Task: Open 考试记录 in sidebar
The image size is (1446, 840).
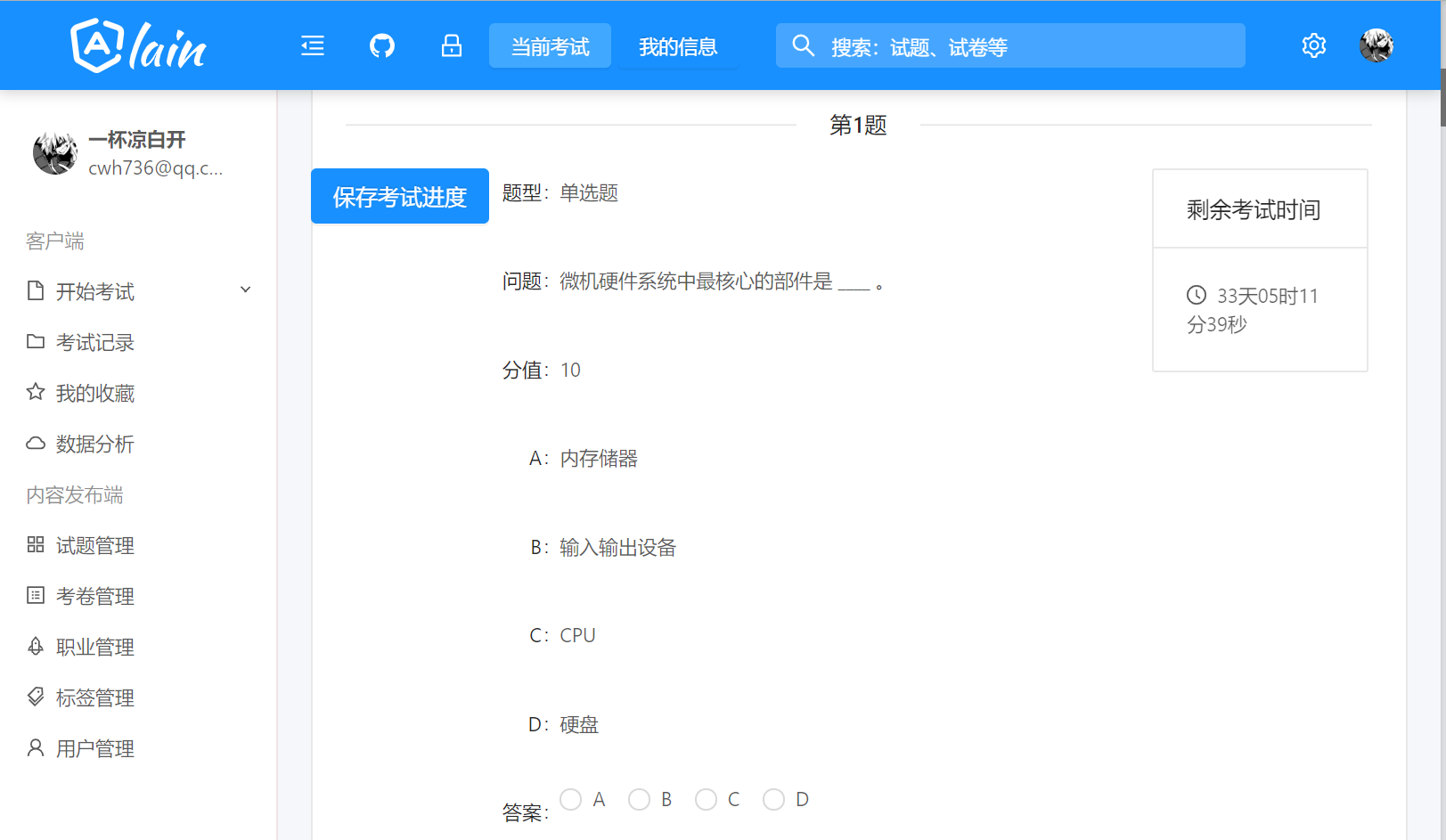Action: [x=94, y=342]
